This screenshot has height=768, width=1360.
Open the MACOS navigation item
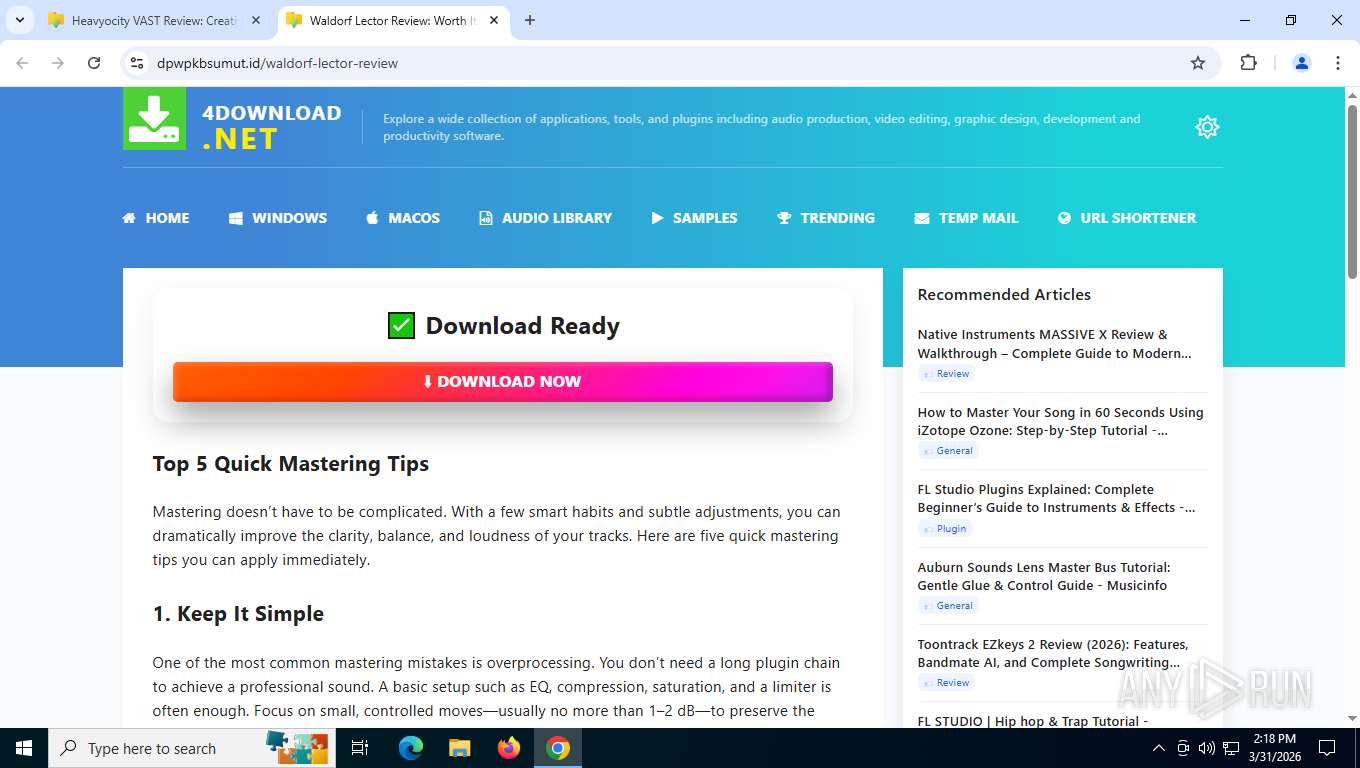403,218
